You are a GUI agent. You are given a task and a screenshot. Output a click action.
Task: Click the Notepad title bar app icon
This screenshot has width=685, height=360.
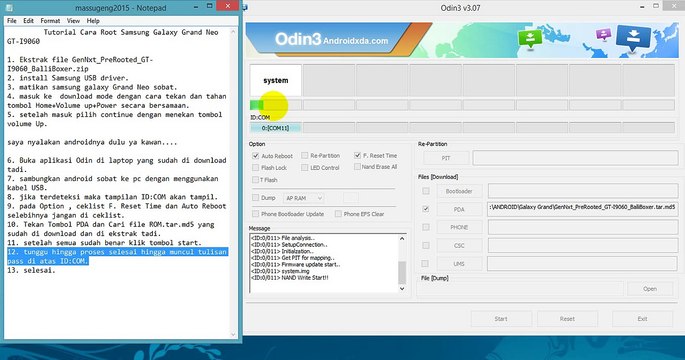pyautogui.click(x=10, y=8)
